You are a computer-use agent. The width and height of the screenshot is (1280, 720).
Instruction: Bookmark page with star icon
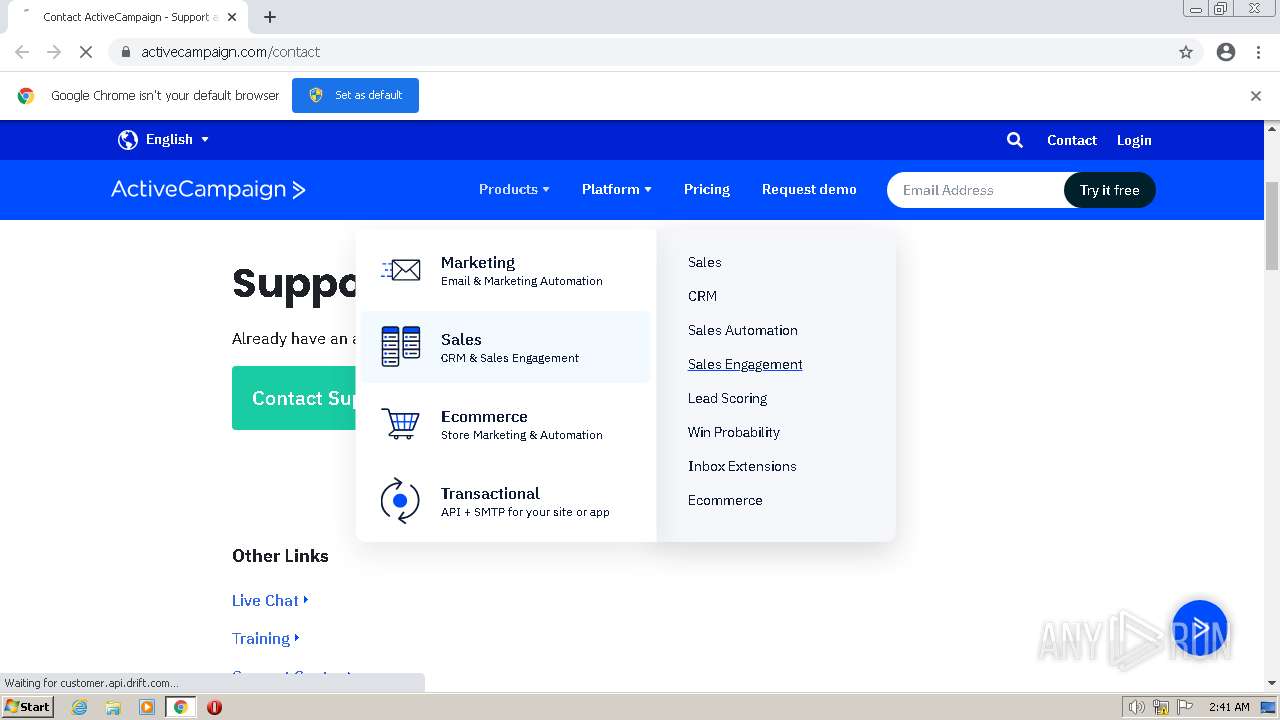(x=1186, y=52)
